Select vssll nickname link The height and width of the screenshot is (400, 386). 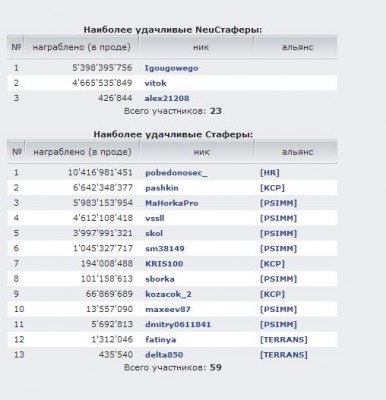pyautogui.click(x=155, y=218)
